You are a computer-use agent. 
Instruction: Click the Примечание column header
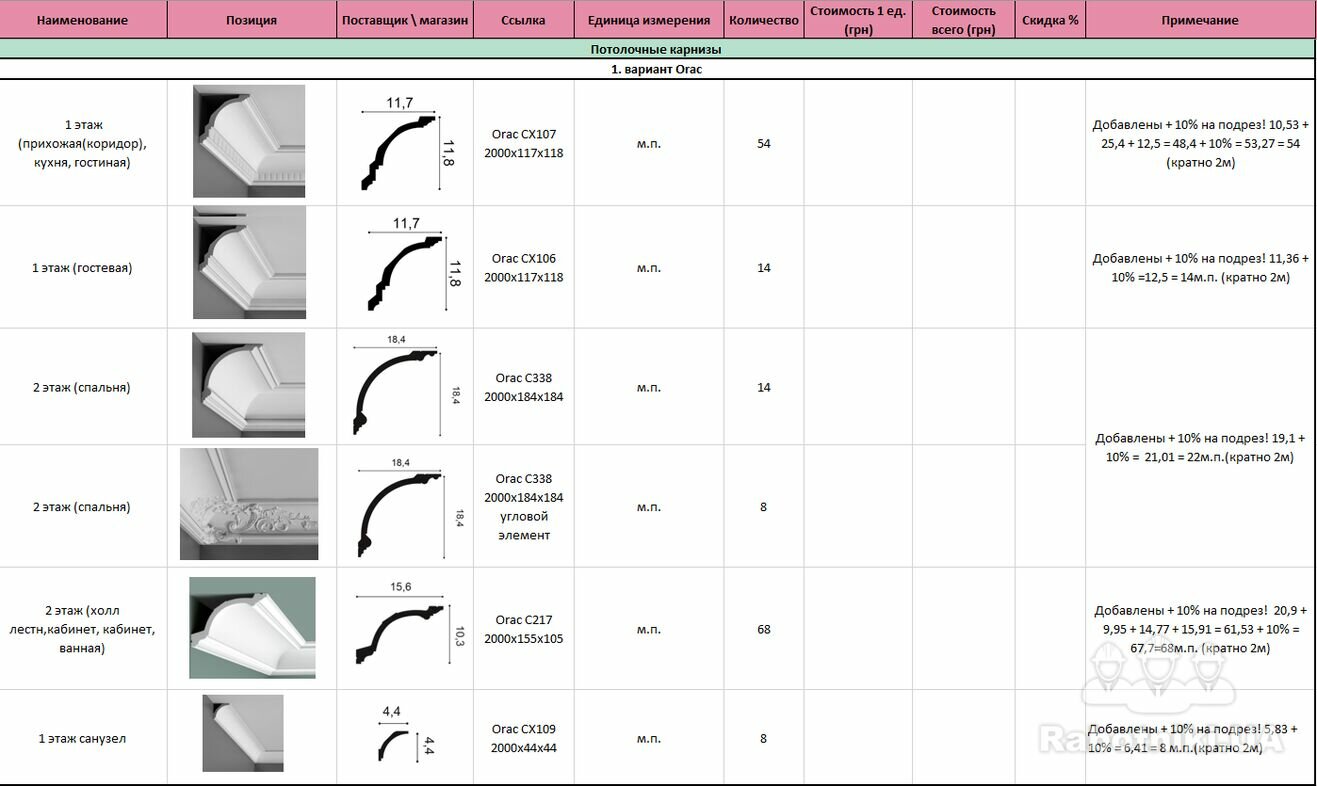click(x=1199, y=20)
